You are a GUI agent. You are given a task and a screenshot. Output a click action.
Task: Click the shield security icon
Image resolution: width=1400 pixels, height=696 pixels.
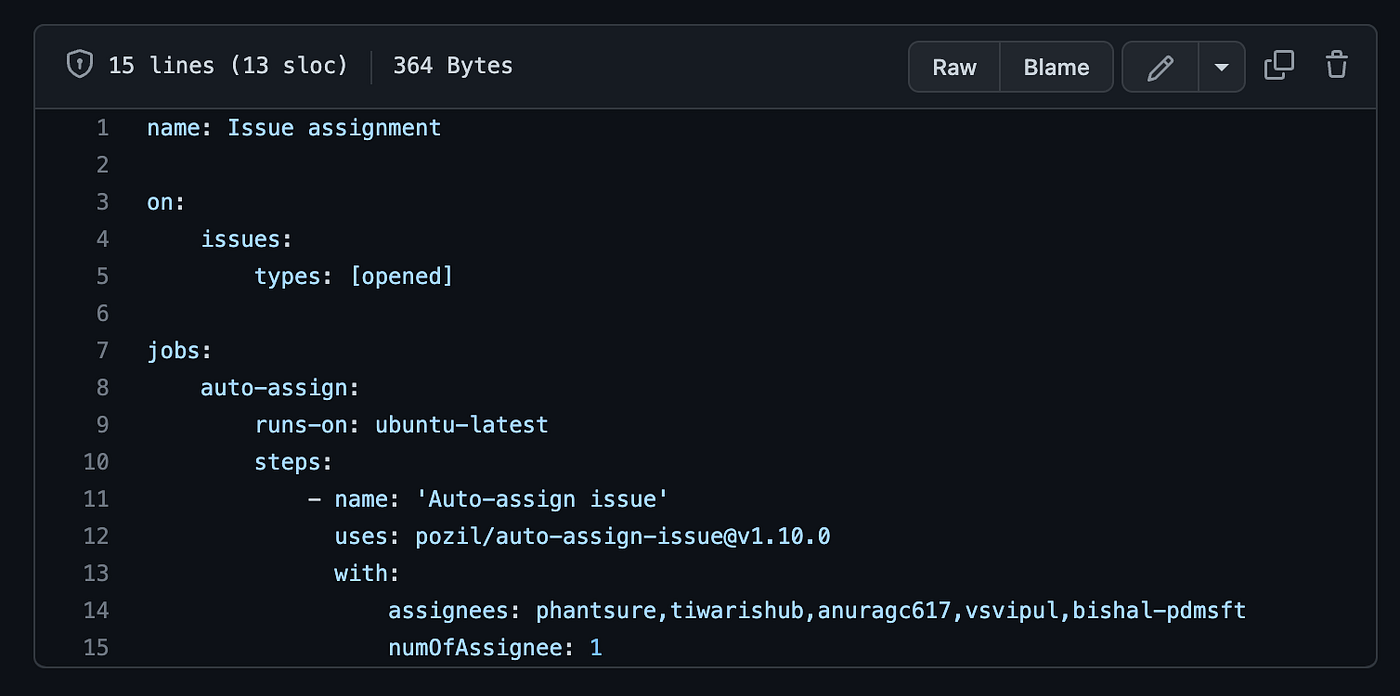[x=79, y=66]
